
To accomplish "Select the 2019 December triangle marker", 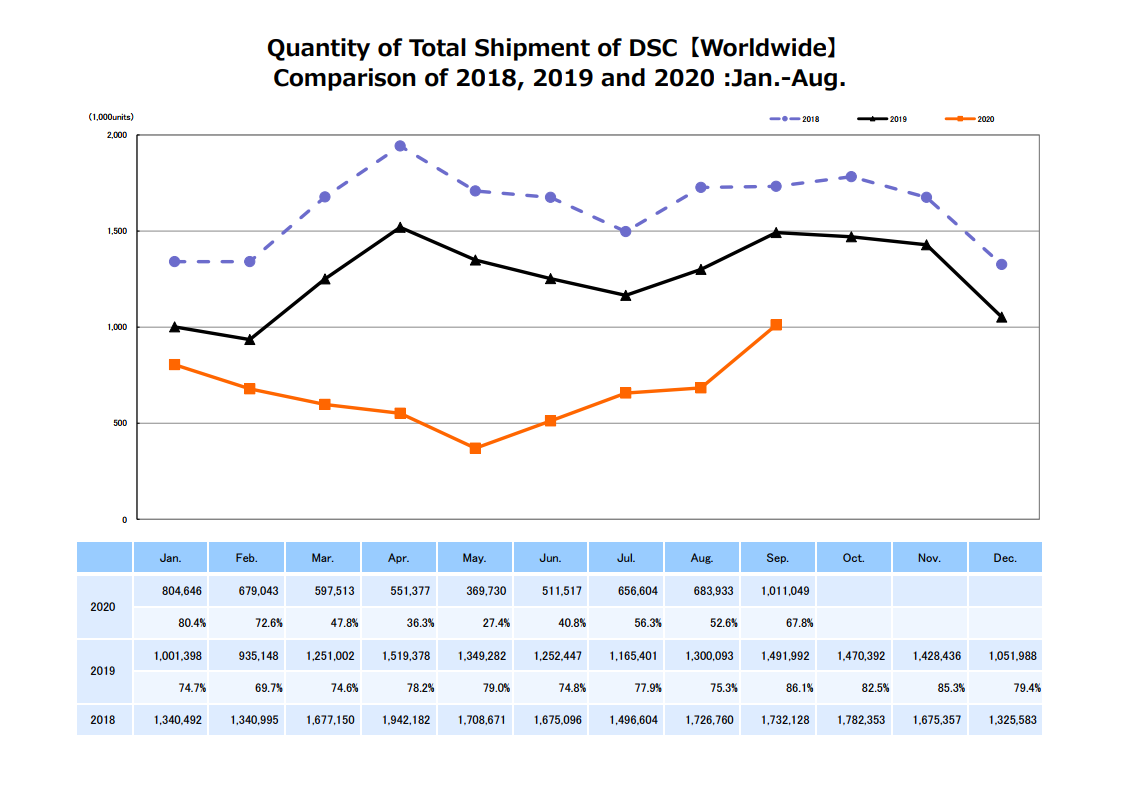I will (x=1002, y=317).
